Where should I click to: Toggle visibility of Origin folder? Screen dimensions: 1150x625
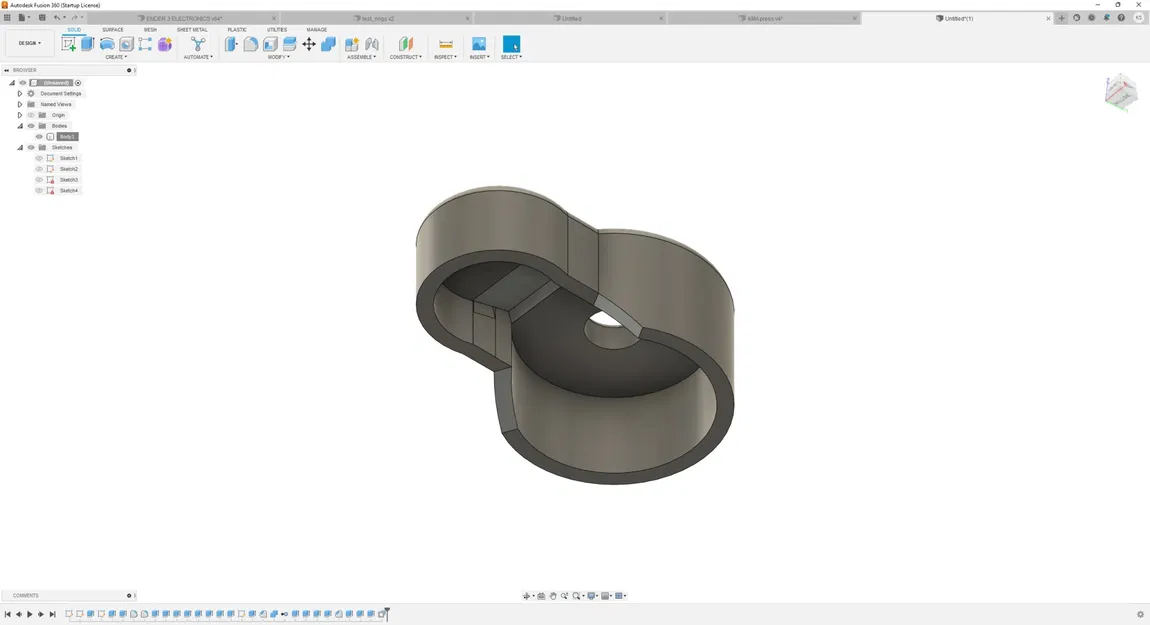click(x=31, y=115)
